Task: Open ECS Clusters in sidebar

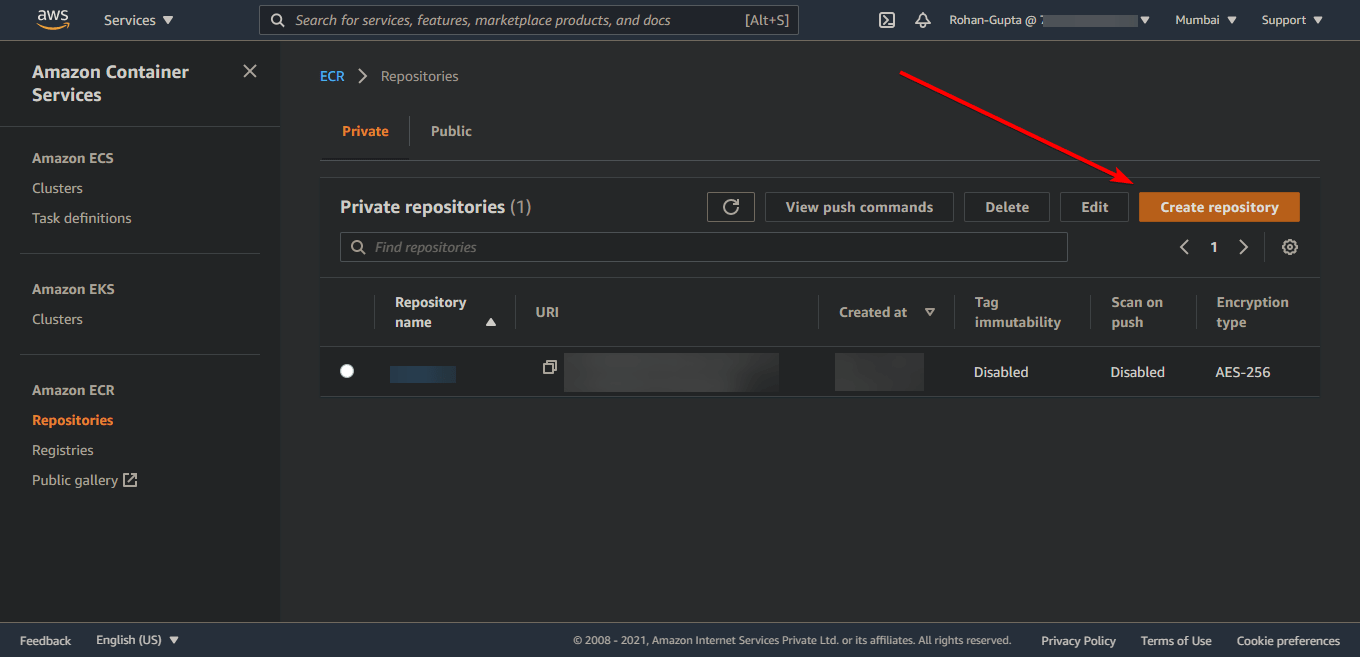Action: click(57, 188)
